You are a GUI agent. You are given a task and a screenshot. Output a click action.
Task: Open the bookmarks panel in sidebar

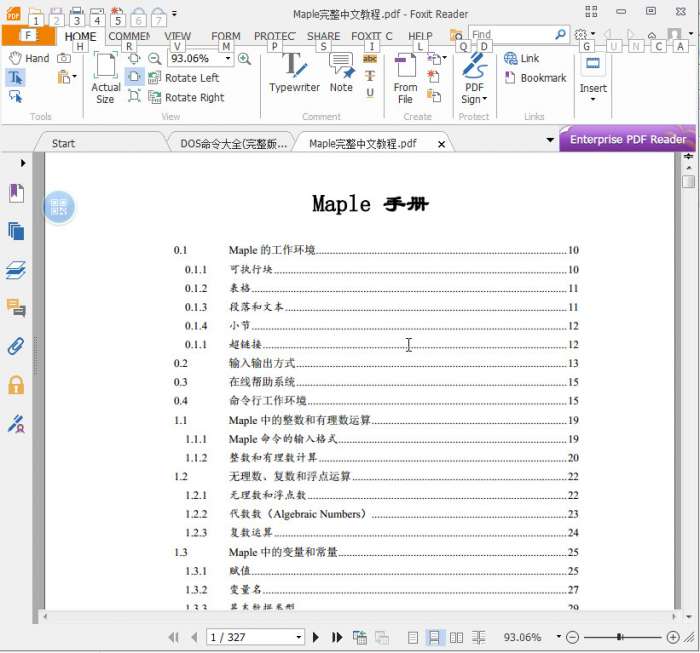point(17,193)
